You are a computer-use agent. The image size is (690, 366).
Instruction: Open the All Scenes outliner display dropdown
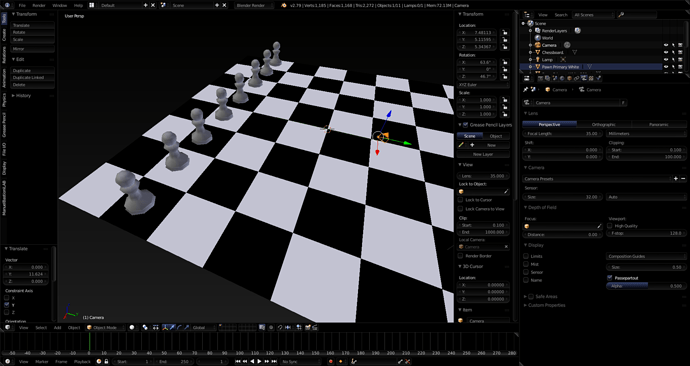coord(593,15)
